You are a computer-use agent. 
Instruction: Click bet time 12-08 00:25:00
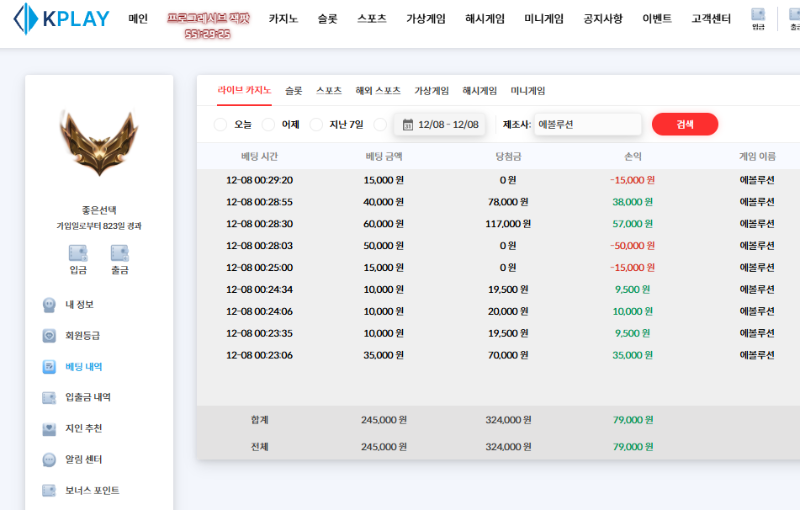point(259,268)
